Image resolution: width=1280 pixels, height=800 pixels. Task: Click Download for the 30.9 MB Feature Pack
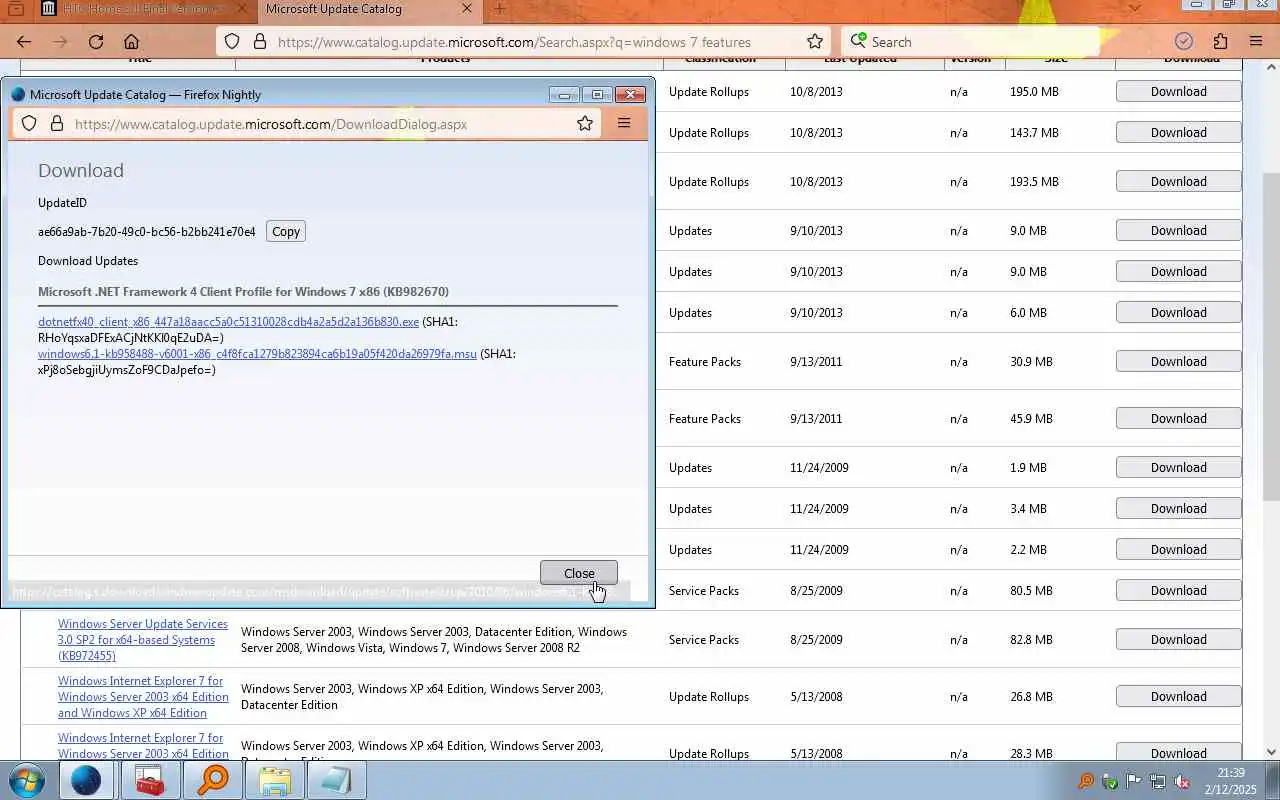[1178, 361]
